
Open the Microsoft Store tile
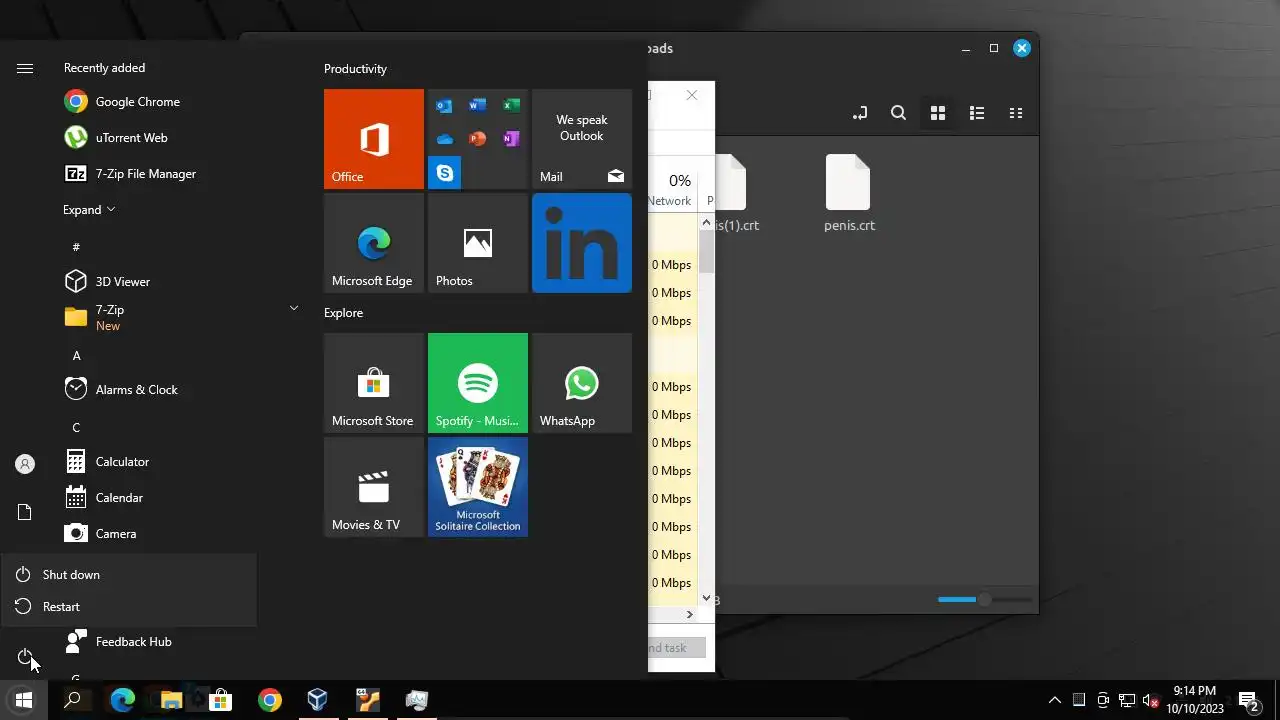374,383
